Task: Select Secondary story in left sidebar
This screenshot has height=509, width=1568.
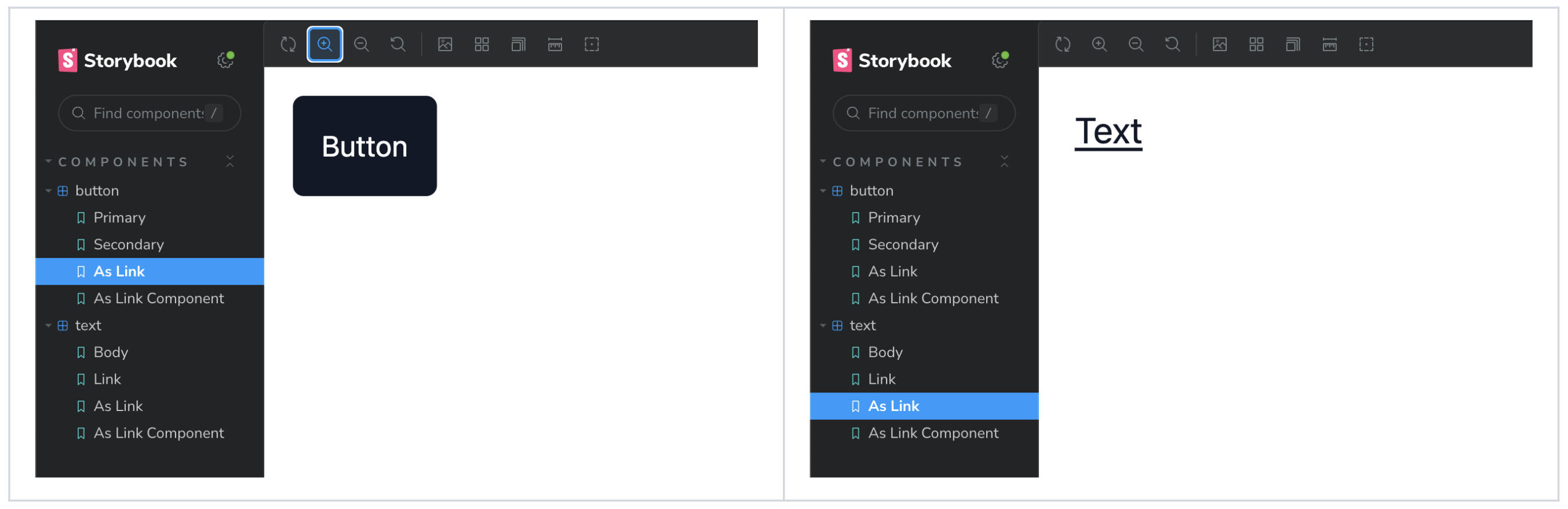Action: (149, 245)
